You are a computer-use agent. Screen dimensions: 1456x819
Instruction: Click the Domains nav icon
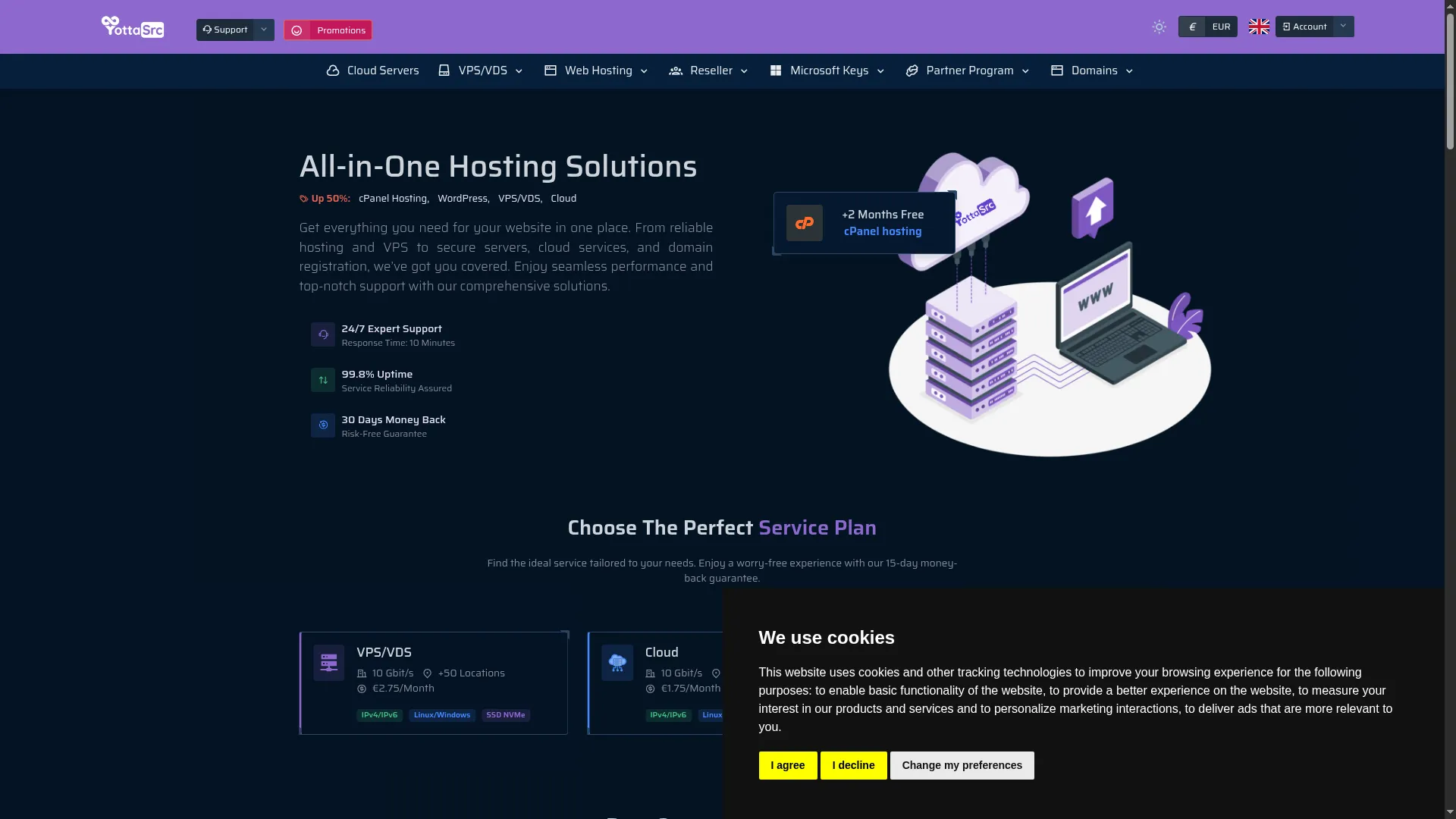pos(1057,71)
